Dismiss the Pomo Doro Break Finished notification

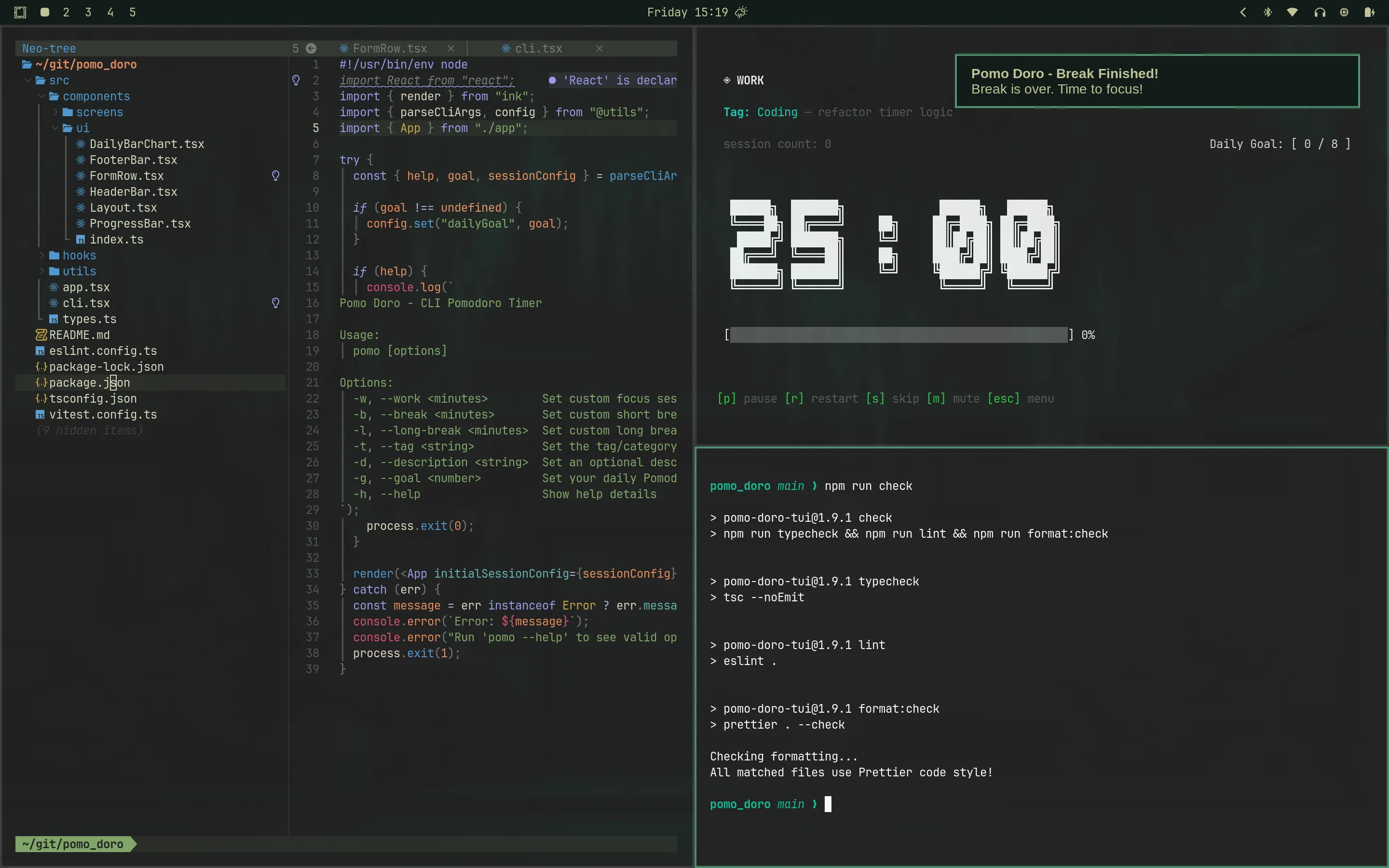[x=1157, y=81]
